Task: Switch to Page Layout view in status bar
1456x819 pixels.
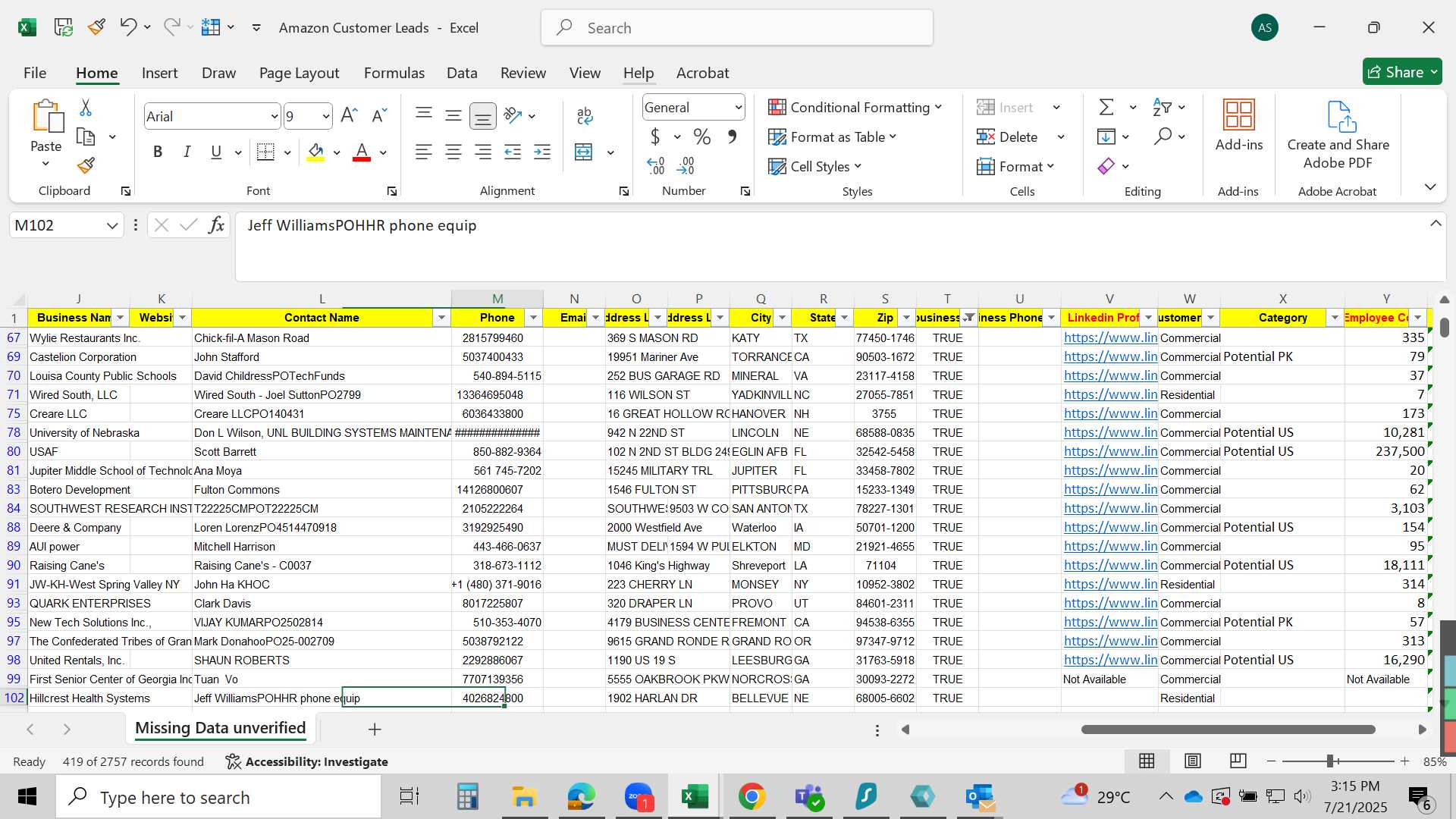Action: [1192, 761]
